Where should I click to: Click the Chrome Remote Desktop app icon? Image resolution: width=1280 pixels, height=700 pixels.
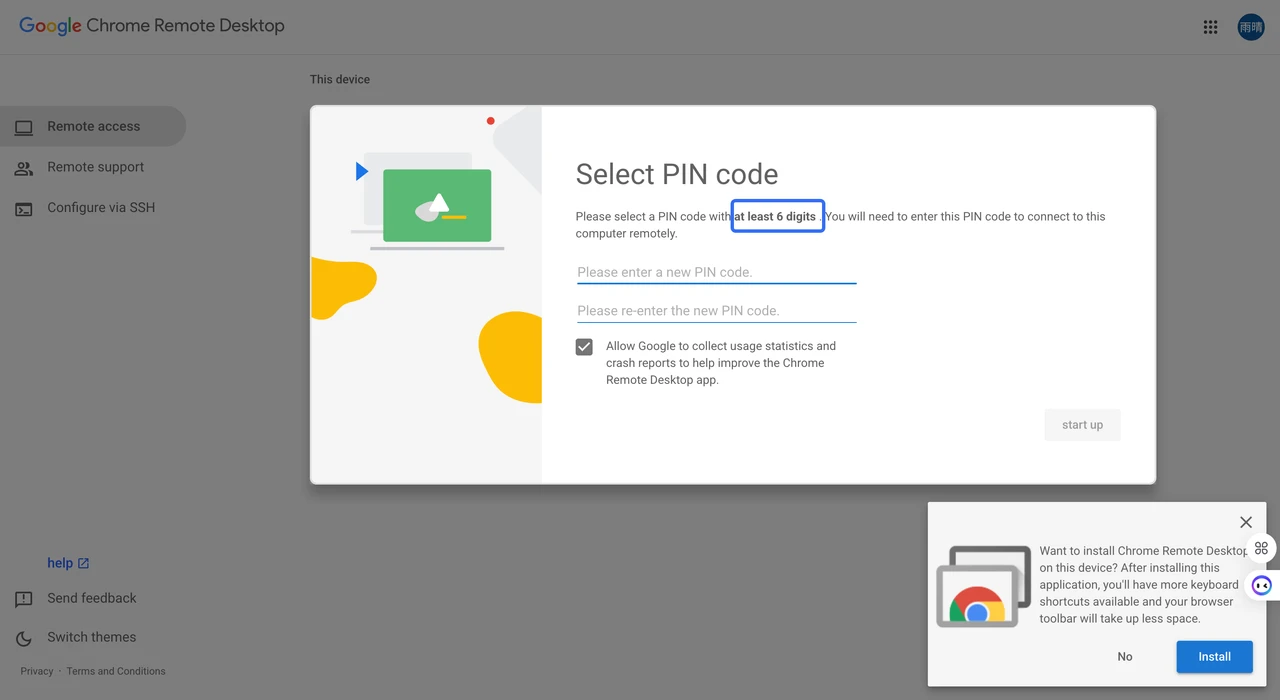(983, 587)
